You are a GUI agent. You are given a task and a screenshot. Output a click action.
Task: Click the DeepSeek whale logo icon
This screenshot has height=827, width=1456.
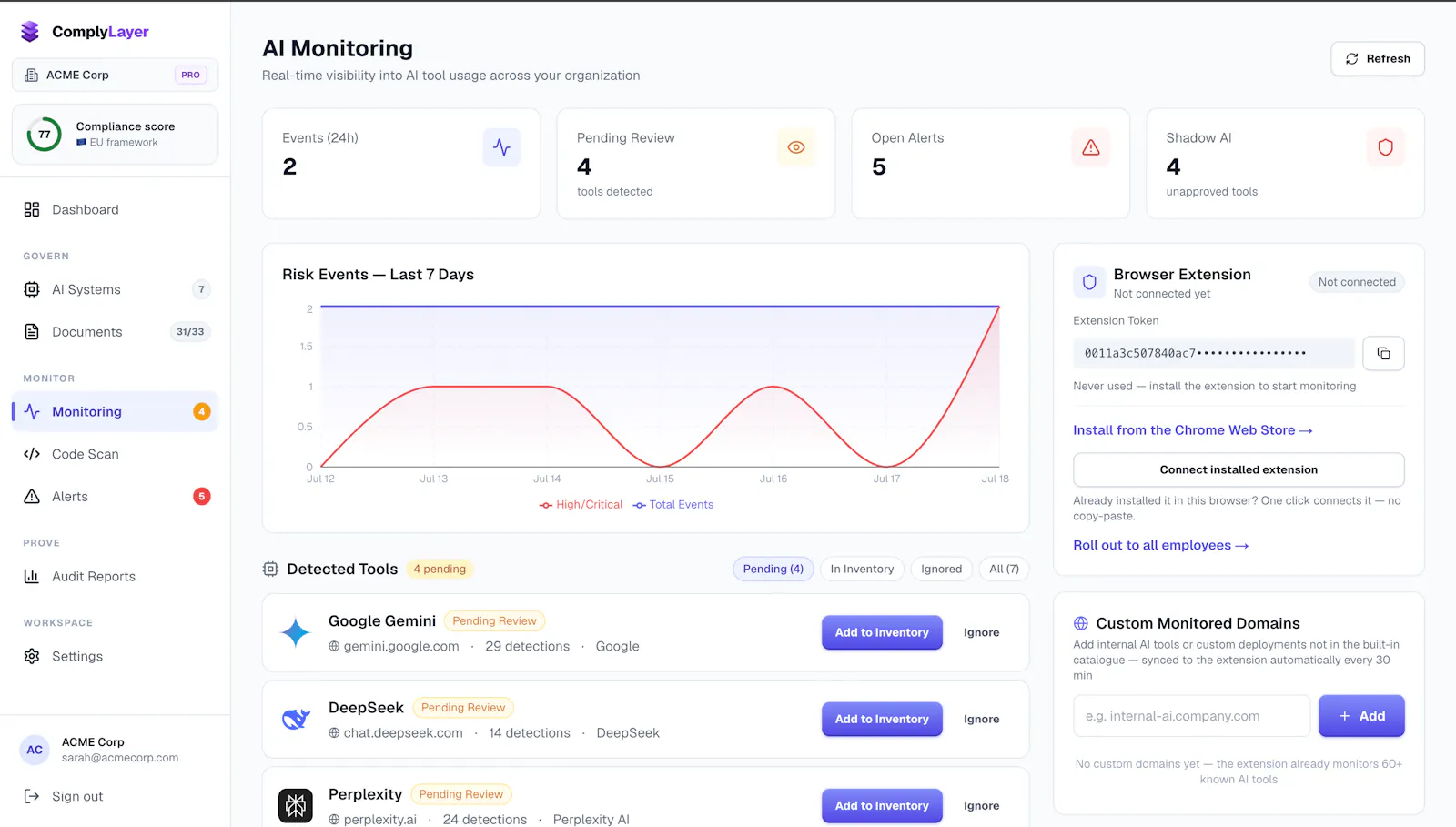click(296, 719)
